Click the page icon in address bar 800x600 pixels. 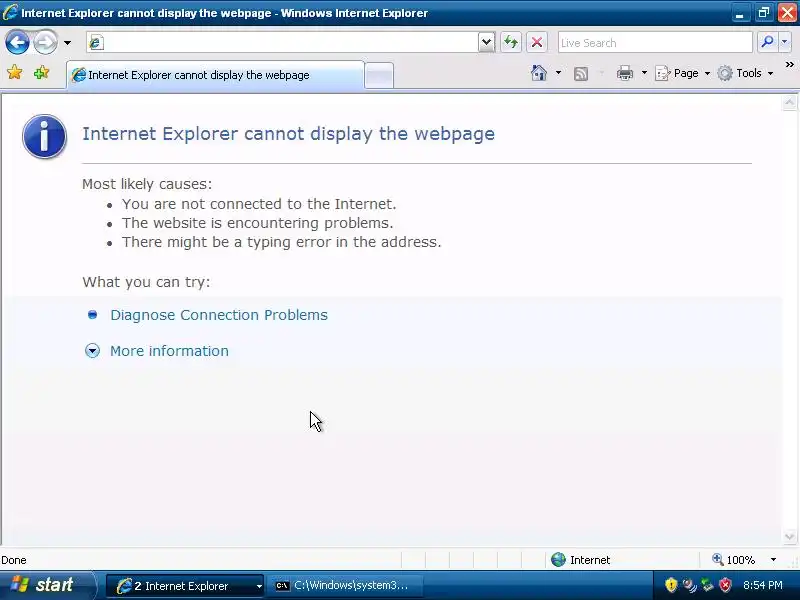[x=95, y=43]
